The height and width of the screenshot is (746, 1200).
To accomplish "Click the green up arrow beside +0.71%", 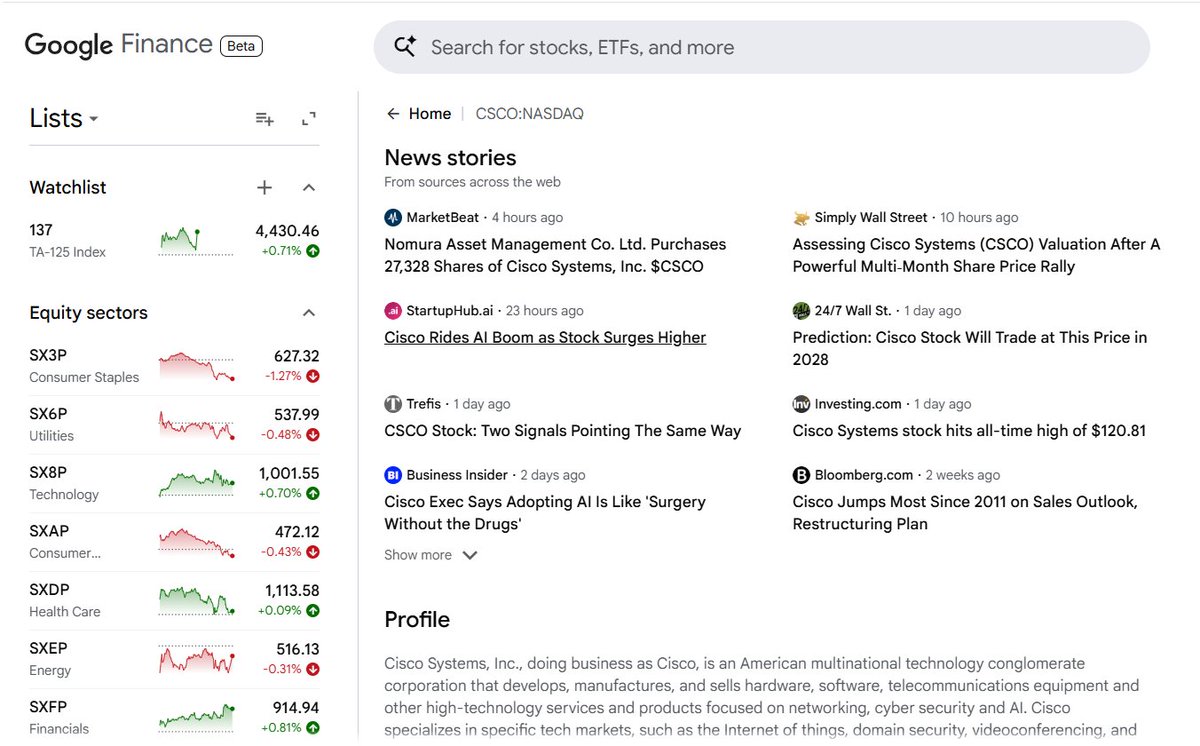I will [x=313, y=251].
